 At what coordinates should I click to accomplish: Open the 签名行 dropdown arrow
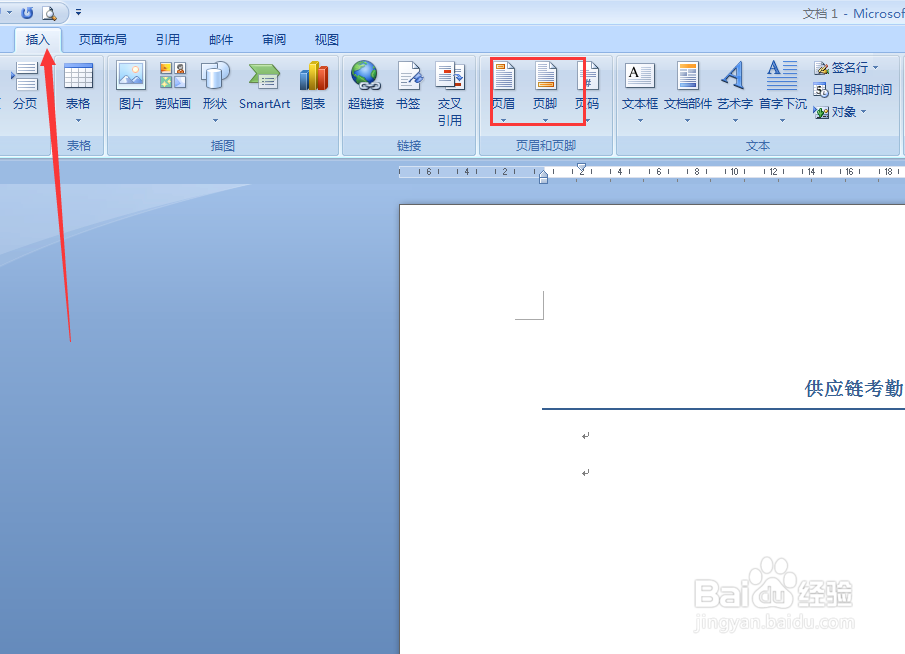click(876, 68)
